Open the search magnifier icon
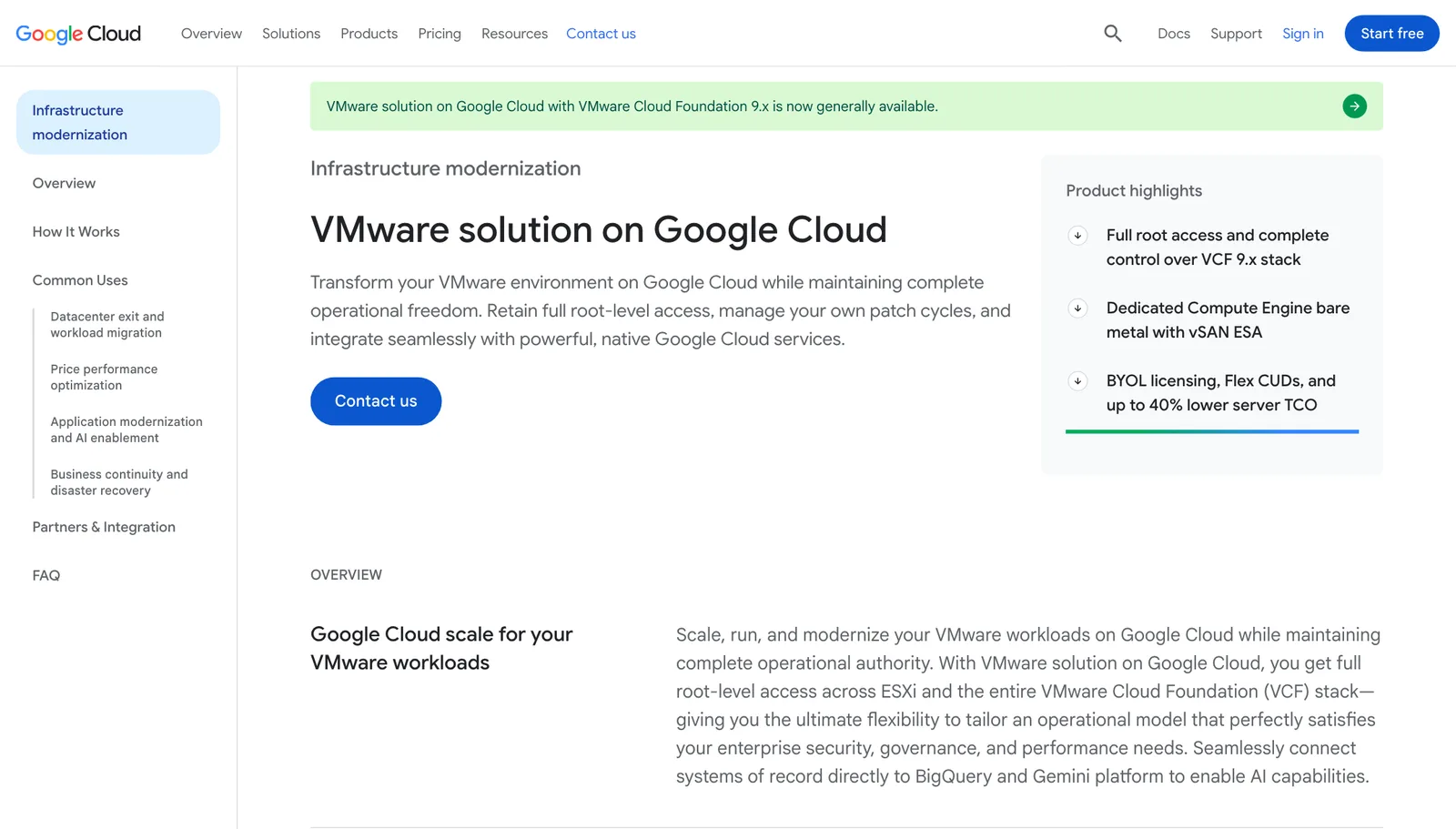 tap(1112, 34)
